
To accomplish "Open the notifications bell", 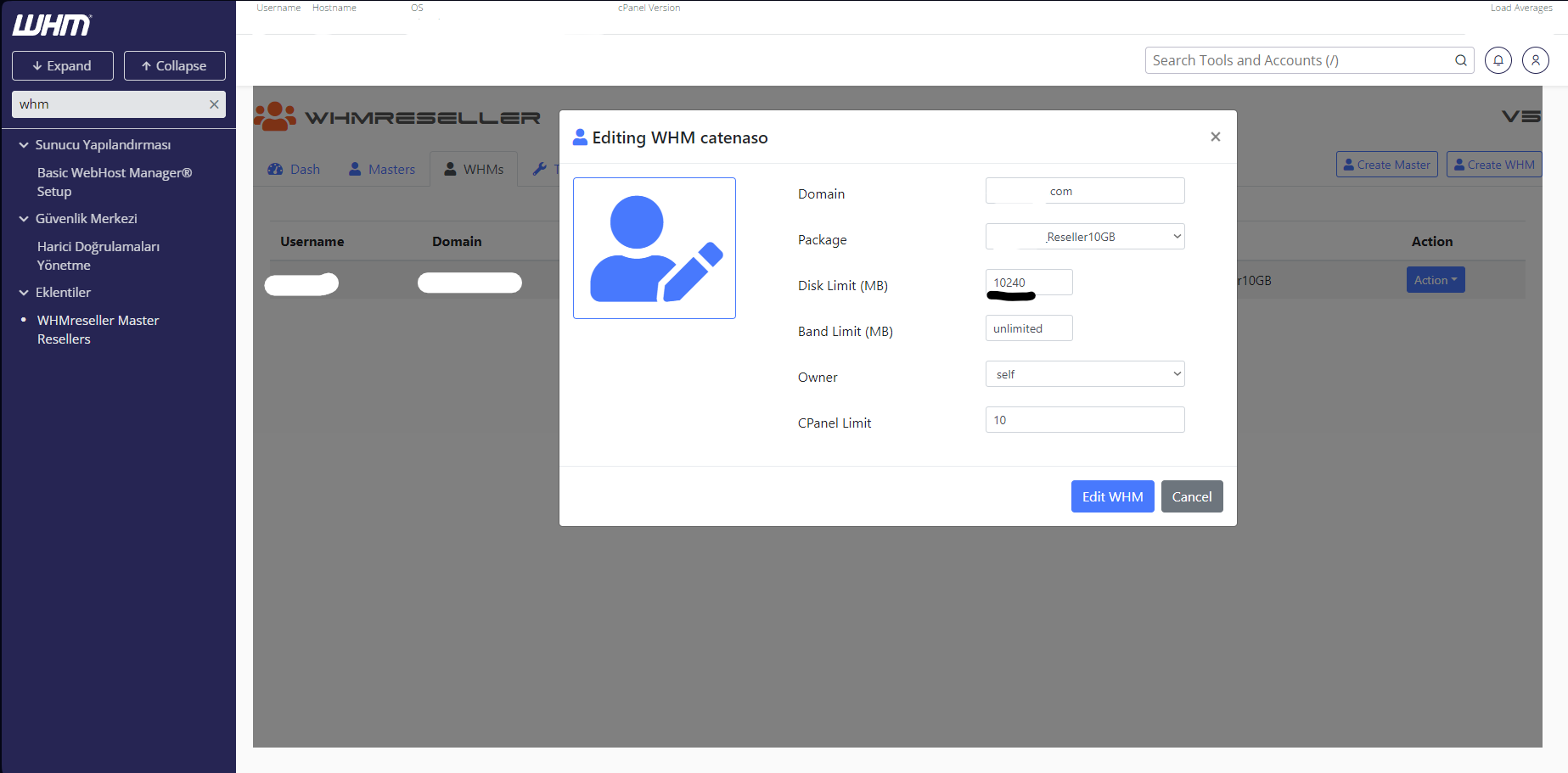I will point(1498,60).
